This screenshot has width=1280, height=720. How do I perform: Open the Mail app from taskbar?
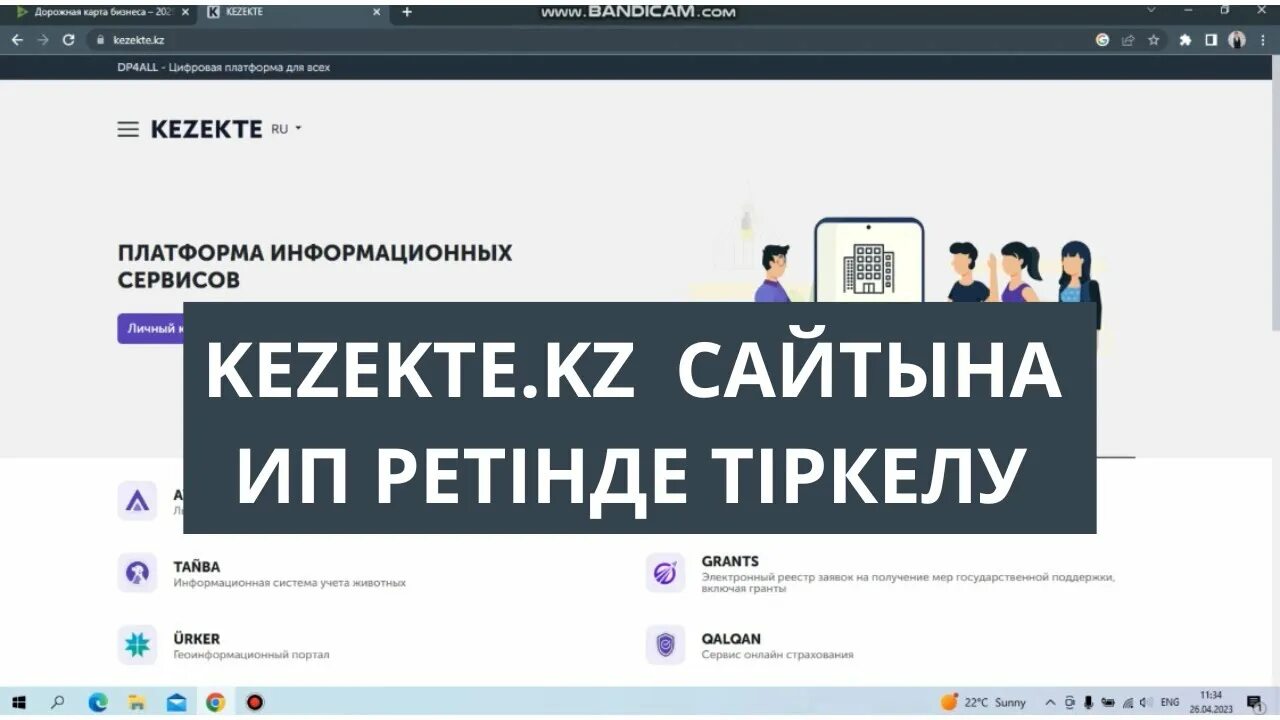pos(177,702)
